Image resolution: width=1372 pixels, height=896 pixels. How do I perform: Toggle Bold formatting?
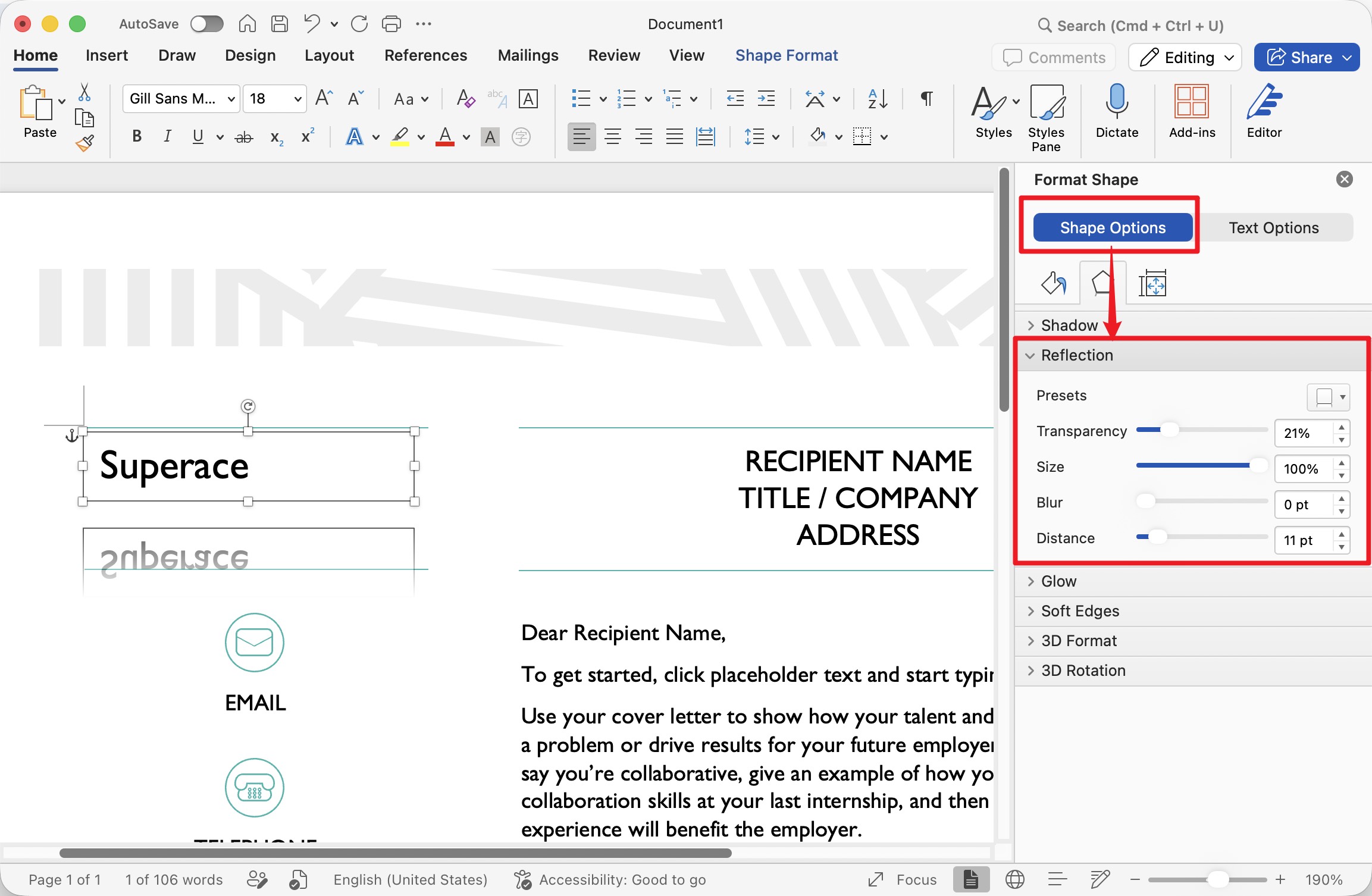pos(137,136)
